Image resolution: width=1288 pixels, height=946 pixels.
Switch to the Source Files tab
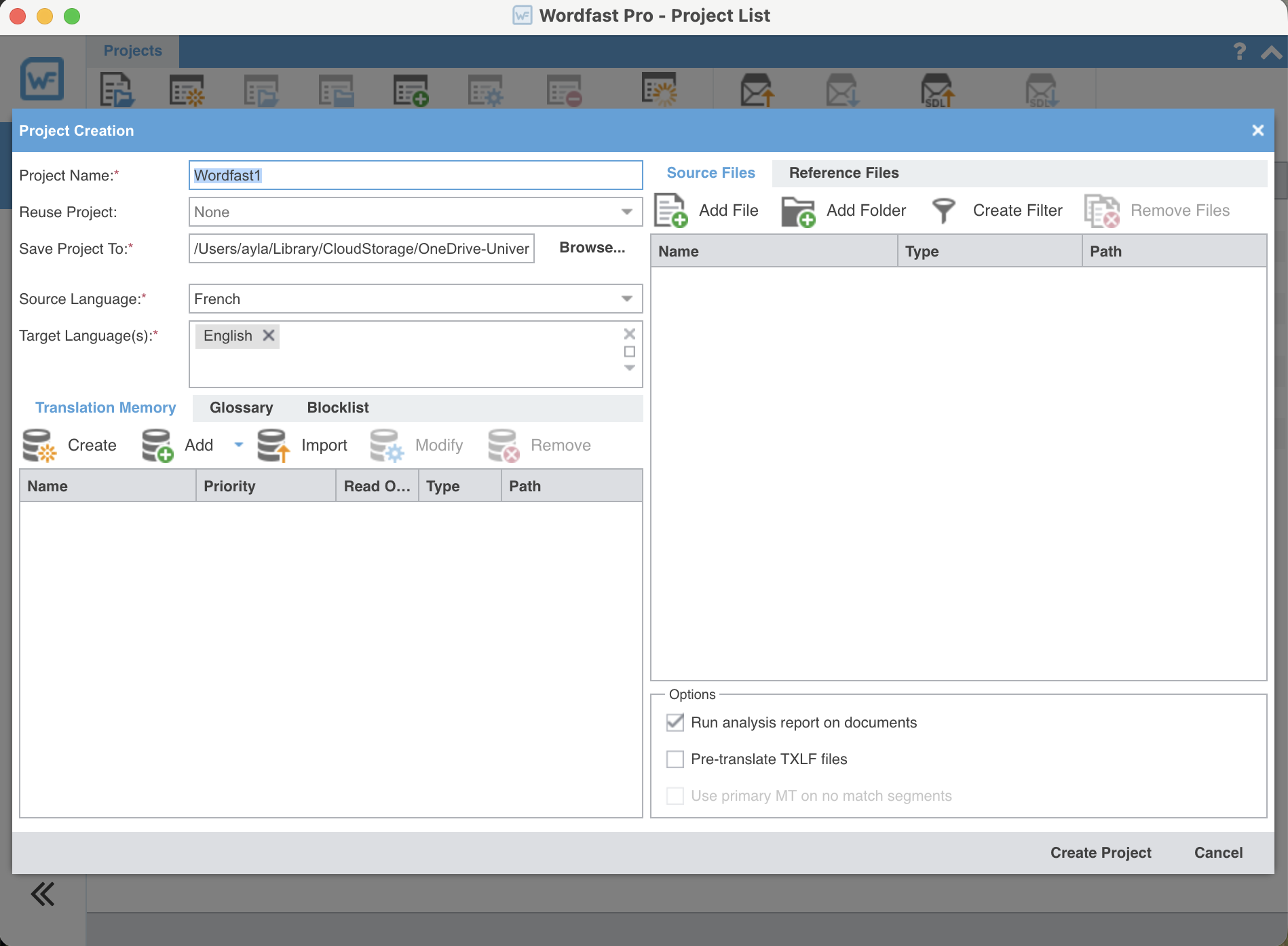pos(711,173)
